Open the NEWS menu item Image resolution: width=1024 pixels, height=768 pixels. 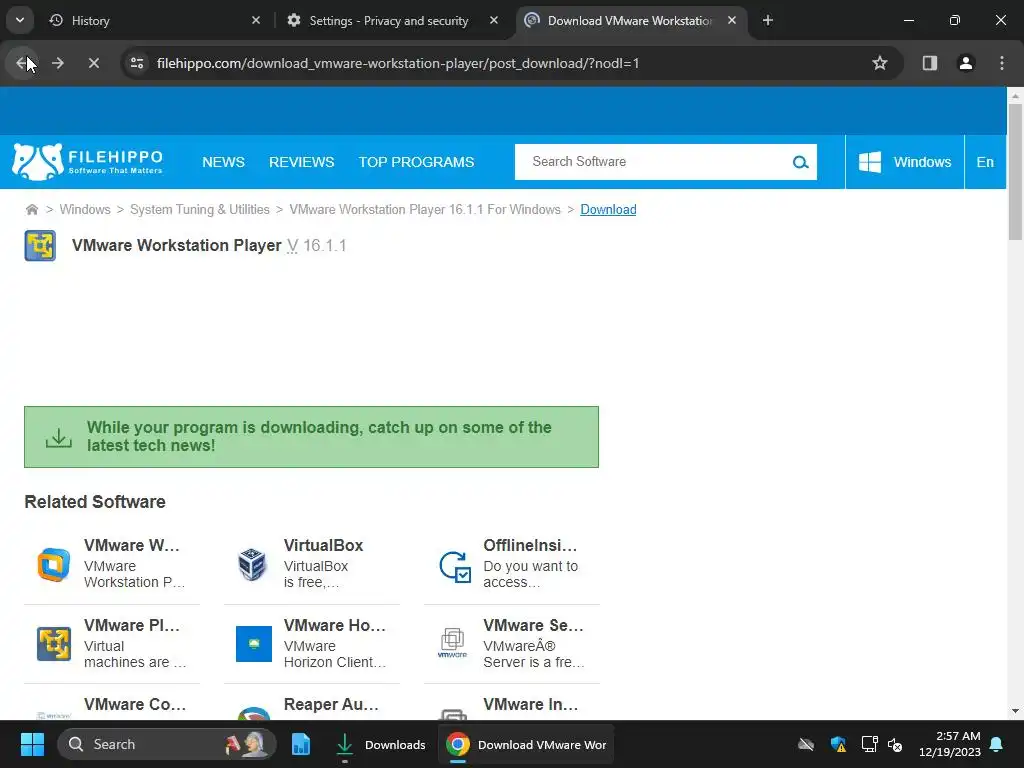223,162
